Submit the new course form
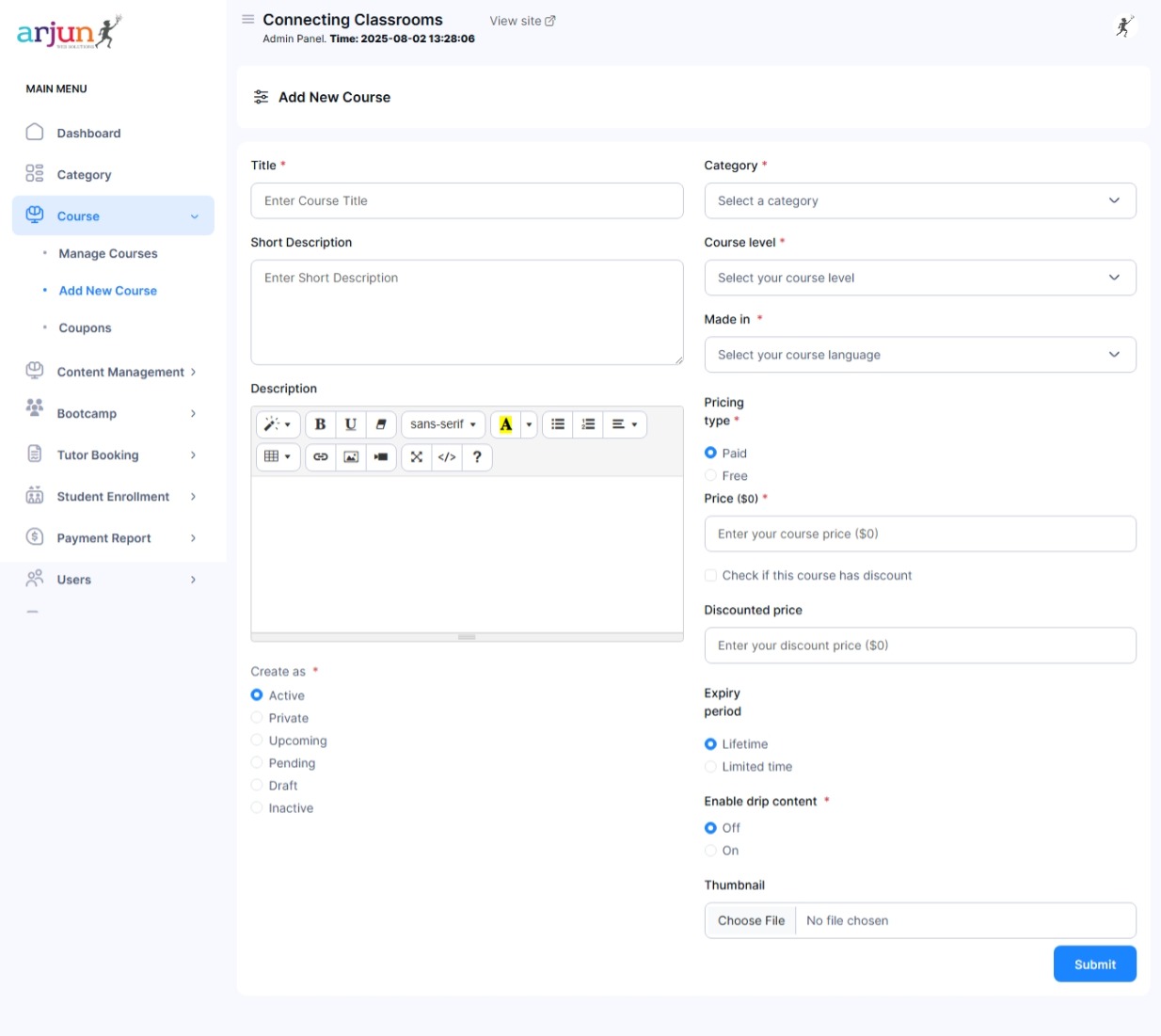The image size is (1161, 1036). pos(1094,964)
